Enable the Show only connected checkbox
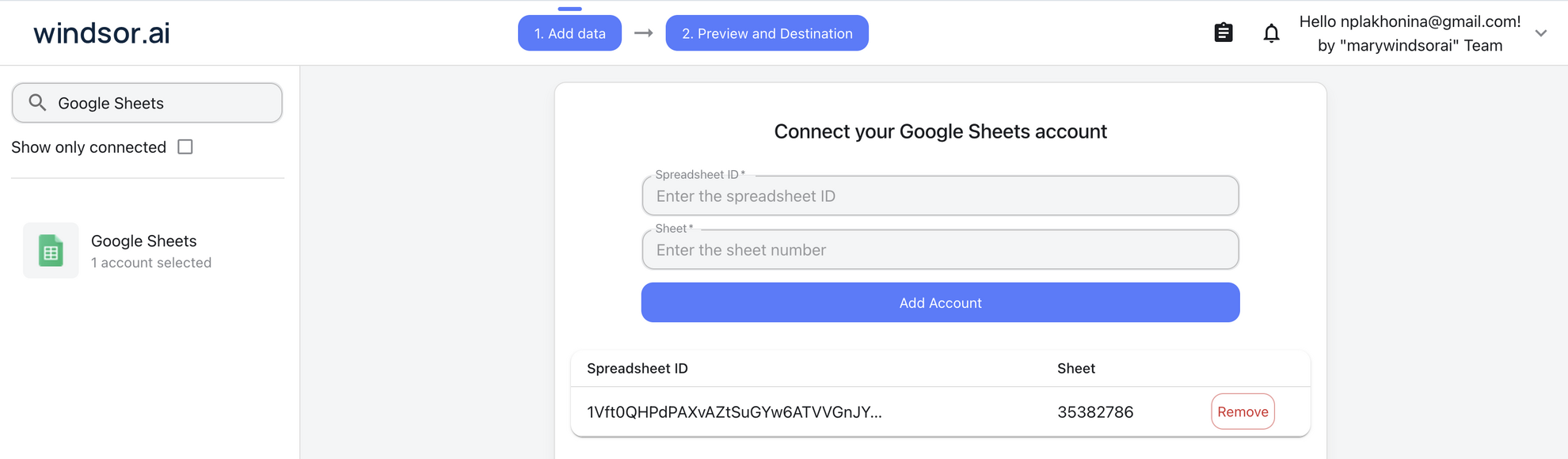Screen dimensions: 1568x459 coord(185,146)
